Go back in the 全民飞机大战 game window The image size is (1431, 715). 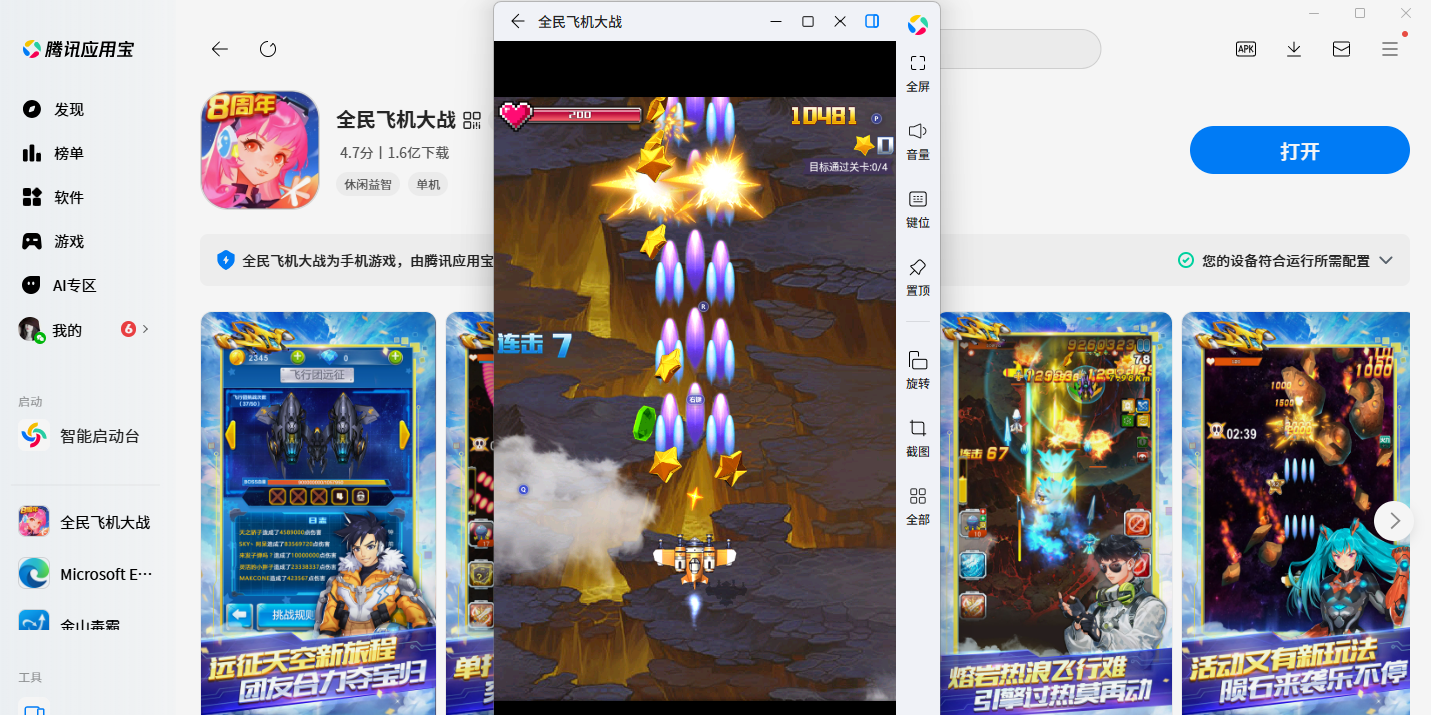point(517,21)
